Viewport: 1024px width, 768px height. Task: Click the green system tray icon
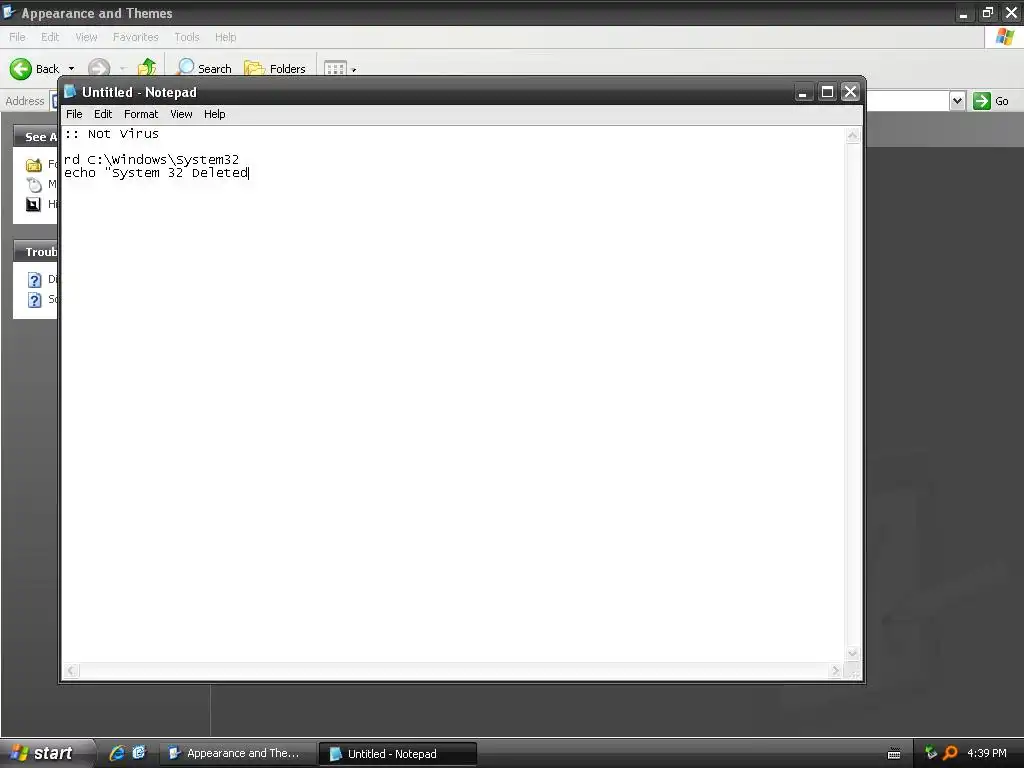[x=931, y=753]
